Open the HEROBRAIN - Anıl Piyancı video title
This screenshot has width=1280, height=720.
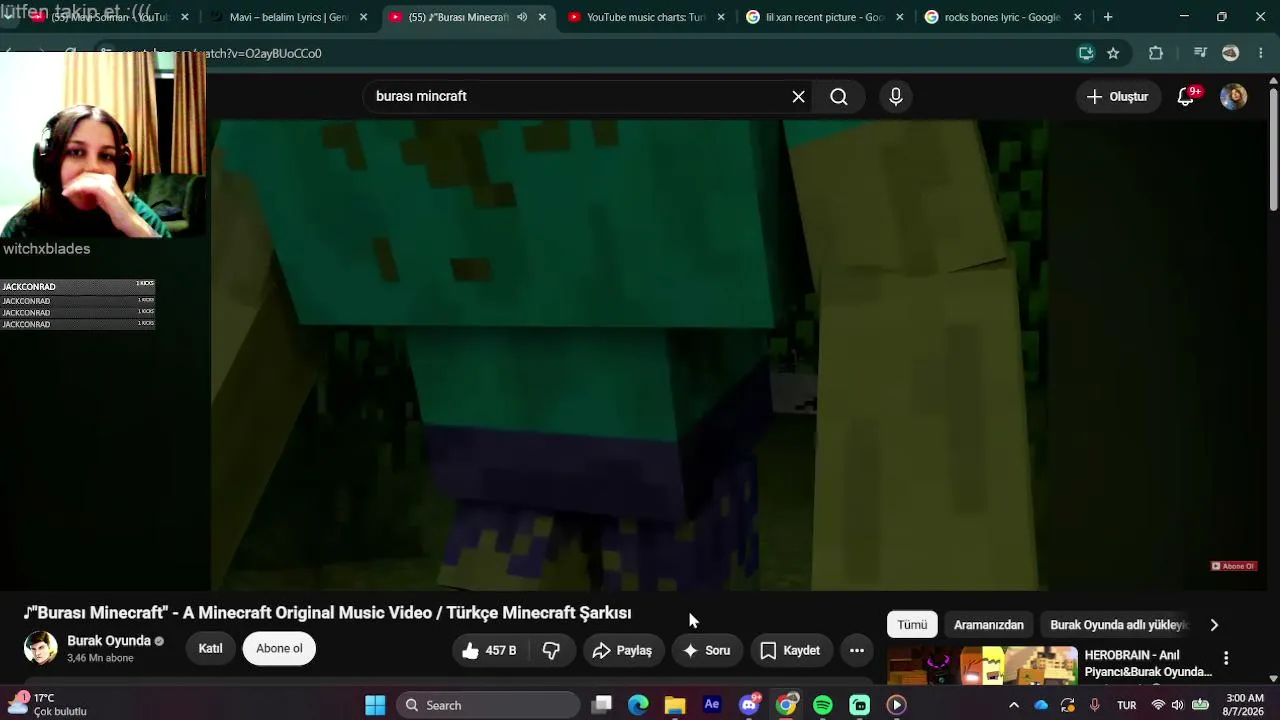pyautogui.click(x=1148, y=664)
